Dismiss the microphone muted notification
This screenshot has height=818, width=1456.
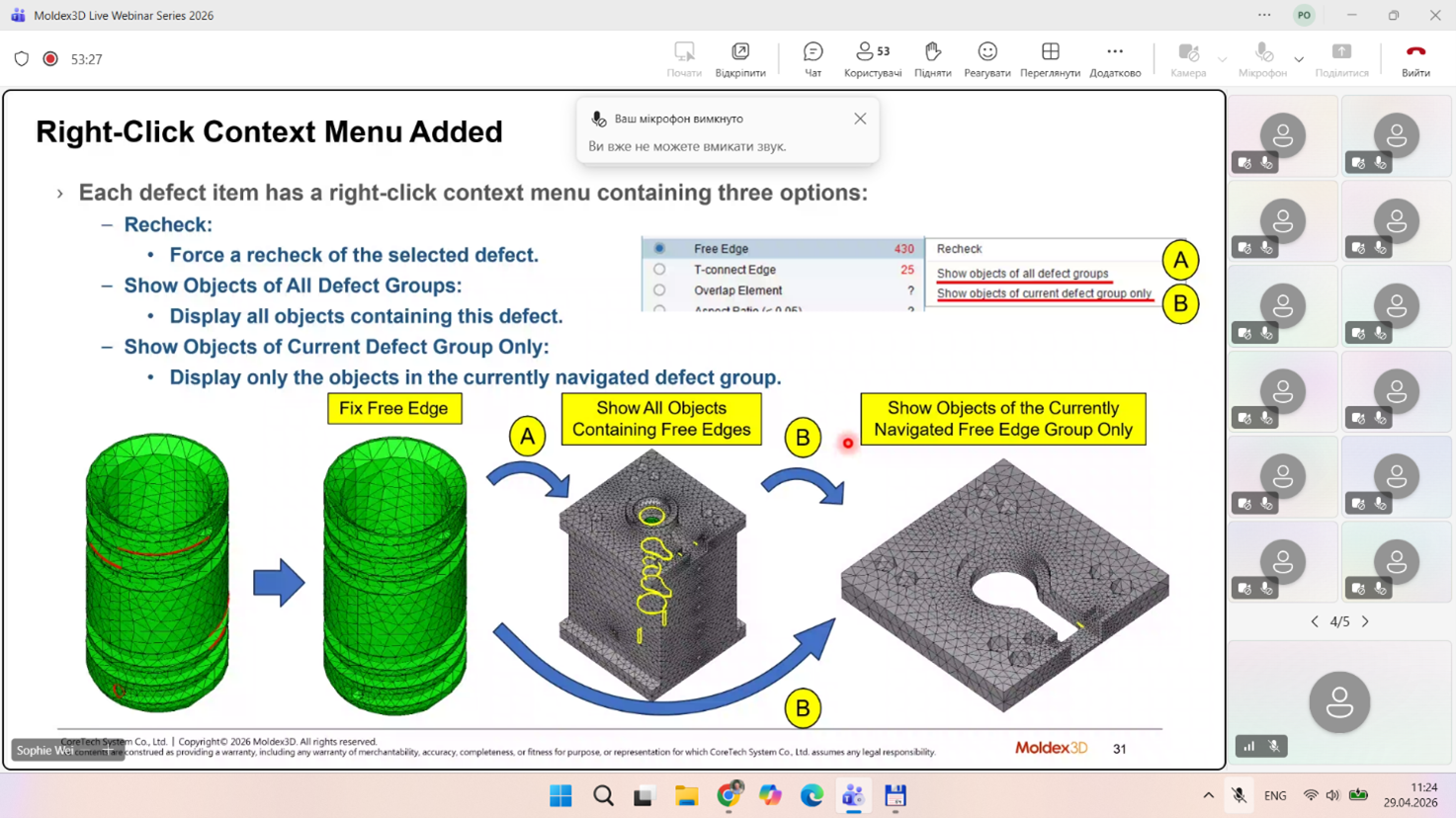click(x=860, y=119)
